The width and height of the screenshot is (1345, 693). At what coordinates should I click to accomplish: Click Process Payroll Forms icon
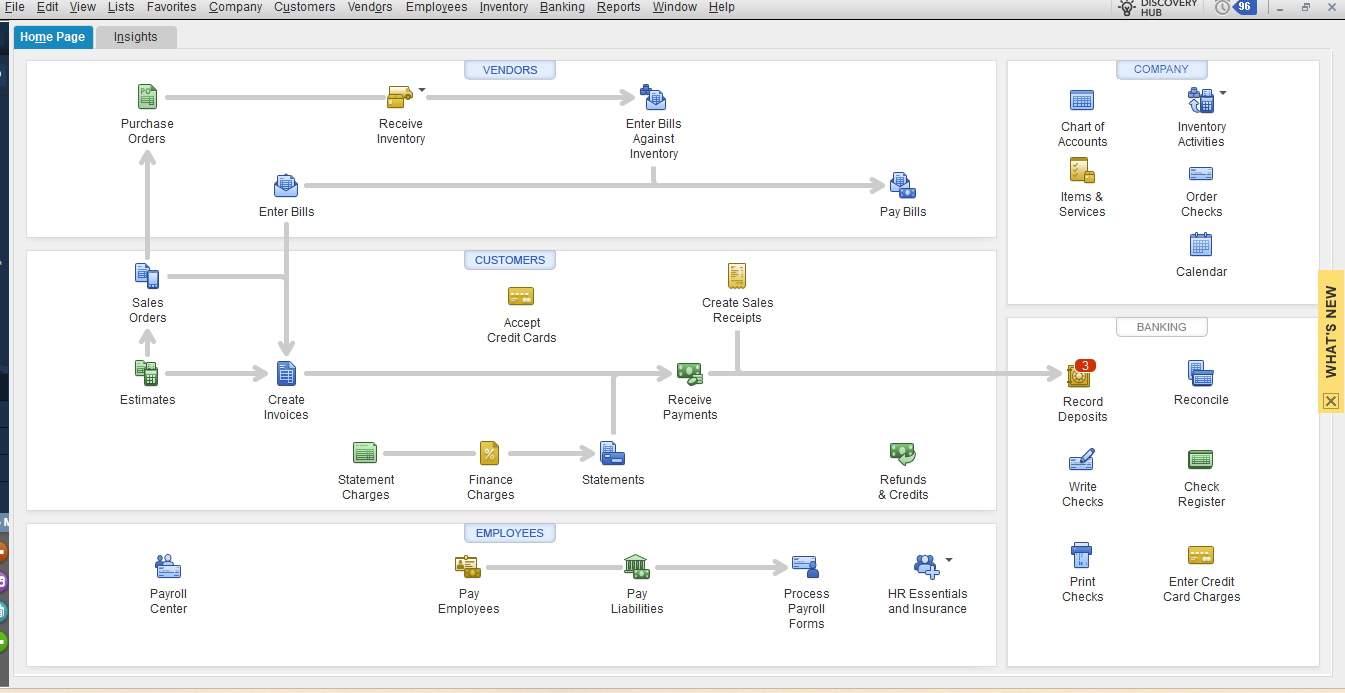pyautogui.click(x=806, y=567)
